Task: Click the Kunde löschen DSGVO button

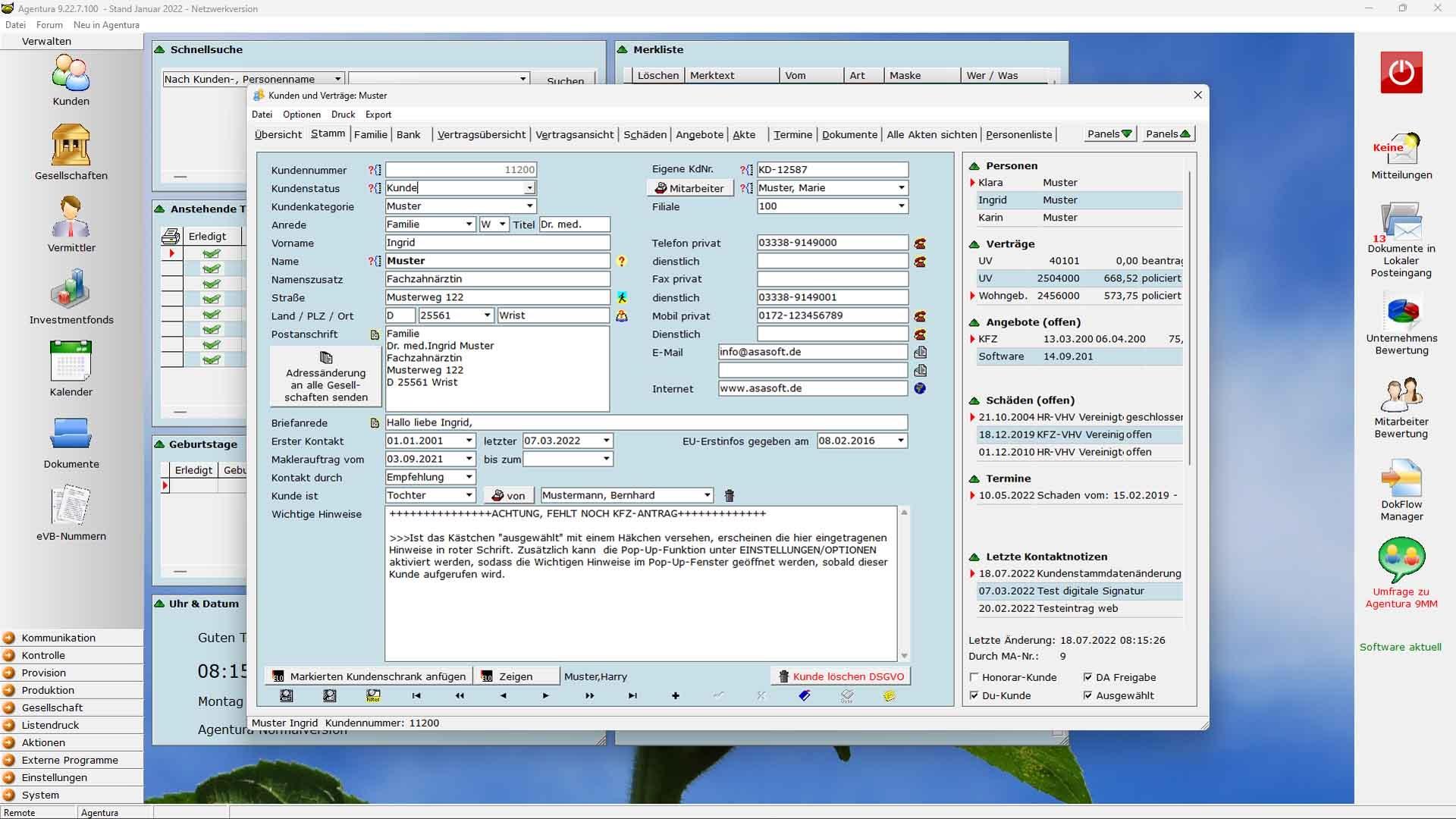Action: click(x=840, y=676)
